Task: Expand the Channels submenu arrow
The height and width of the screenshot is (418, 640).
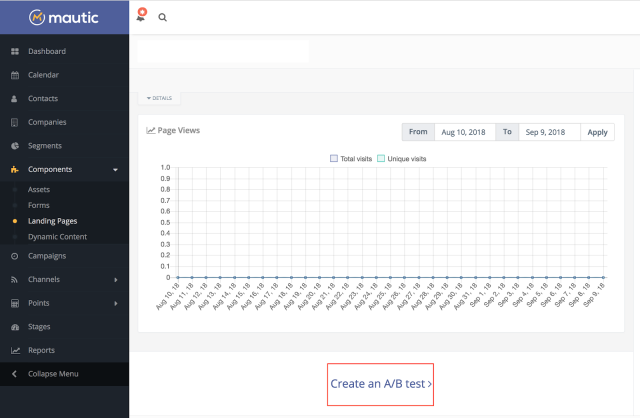Action: [x=116, y=280]
